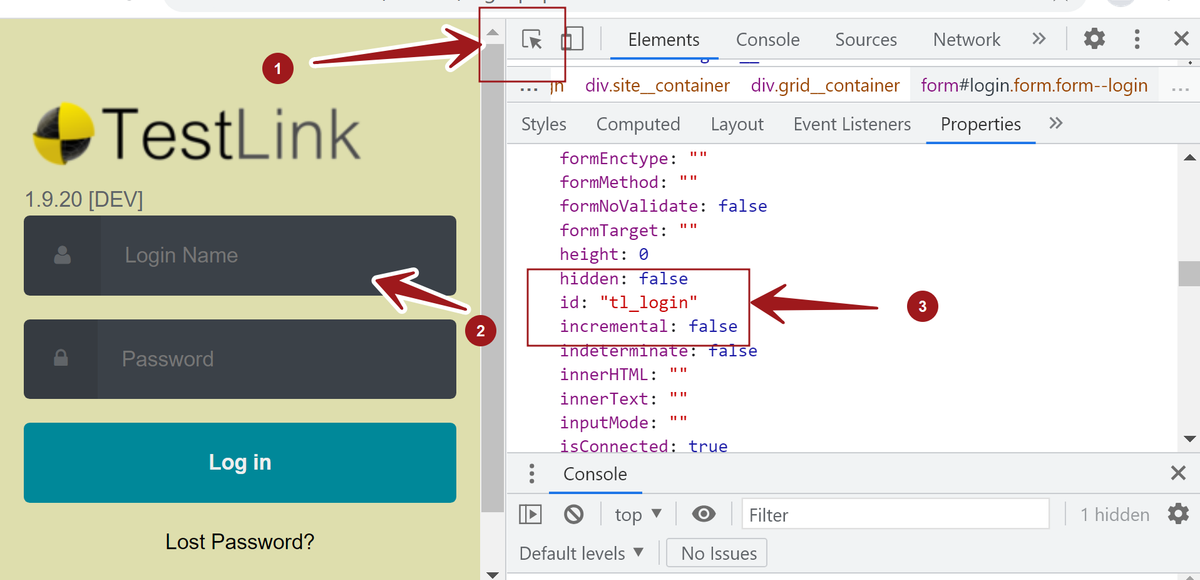The width and height of the screenshot is (1200, 580).
Task: Click the formNoValidate: false property
Action: [x=663, y=206]
